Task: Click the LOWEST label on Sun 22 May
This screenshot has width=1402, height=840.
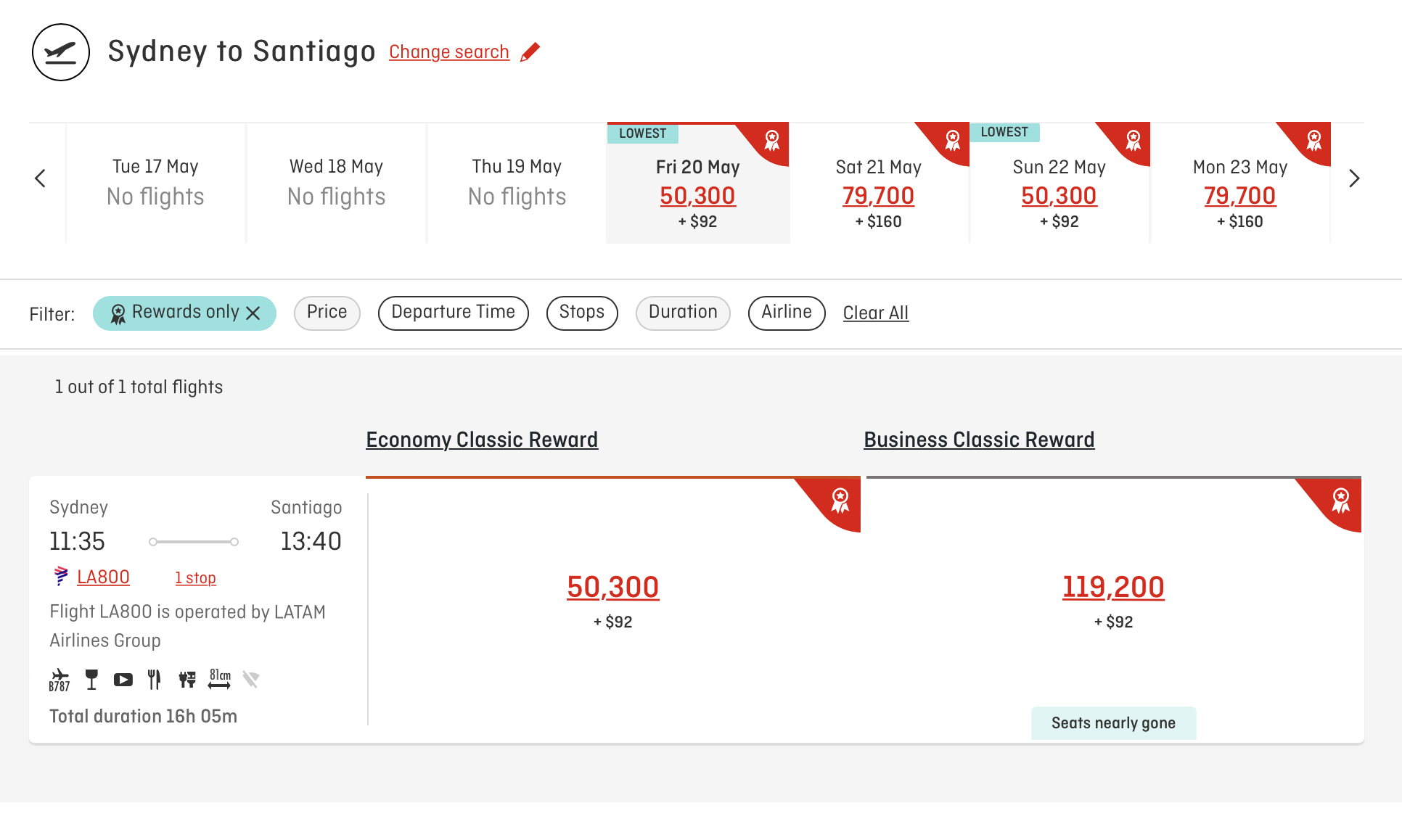Action: click(1004, 132)
